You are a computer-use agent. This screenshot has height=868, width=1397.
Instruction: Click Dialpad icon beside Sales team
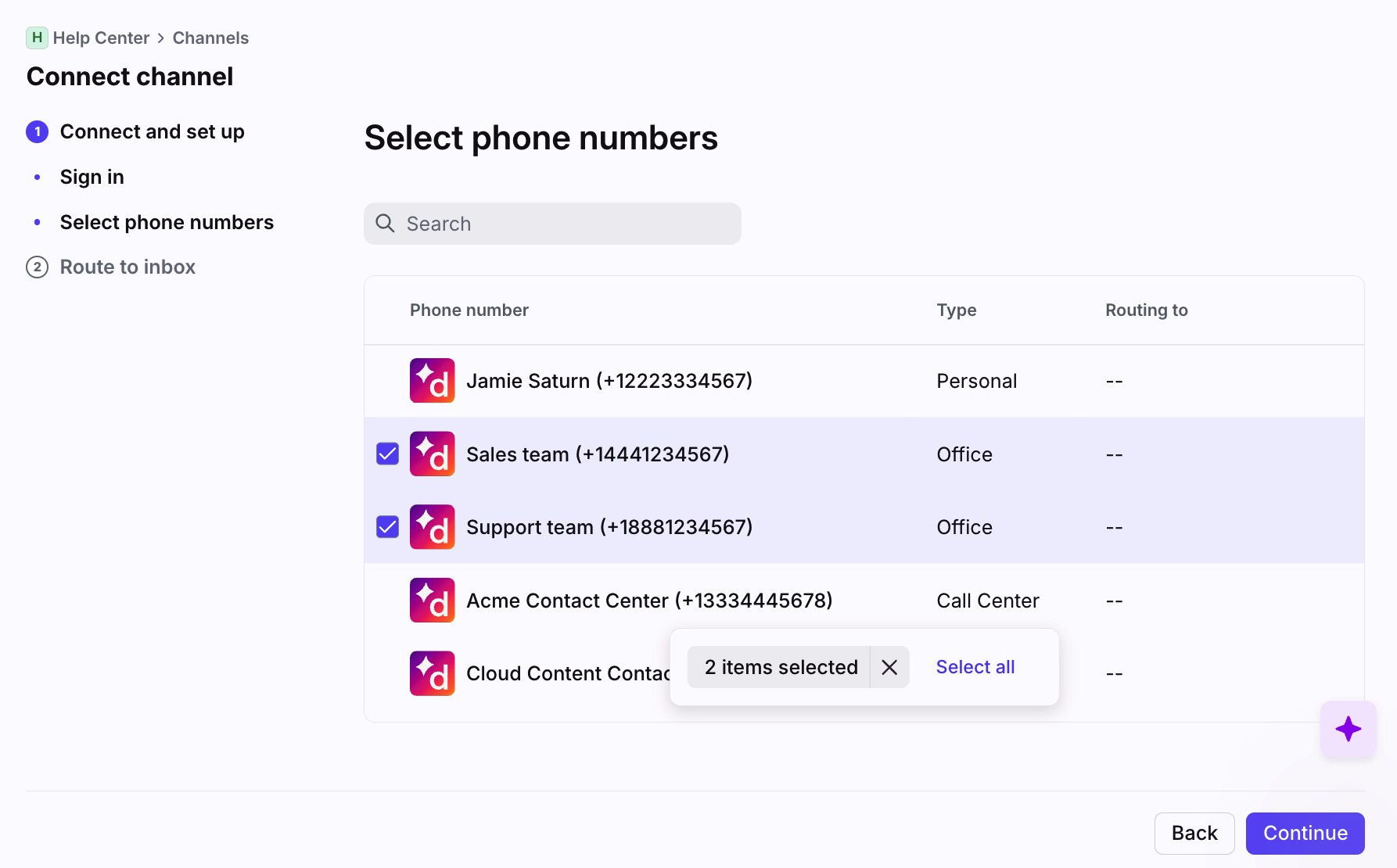point(432,454)
